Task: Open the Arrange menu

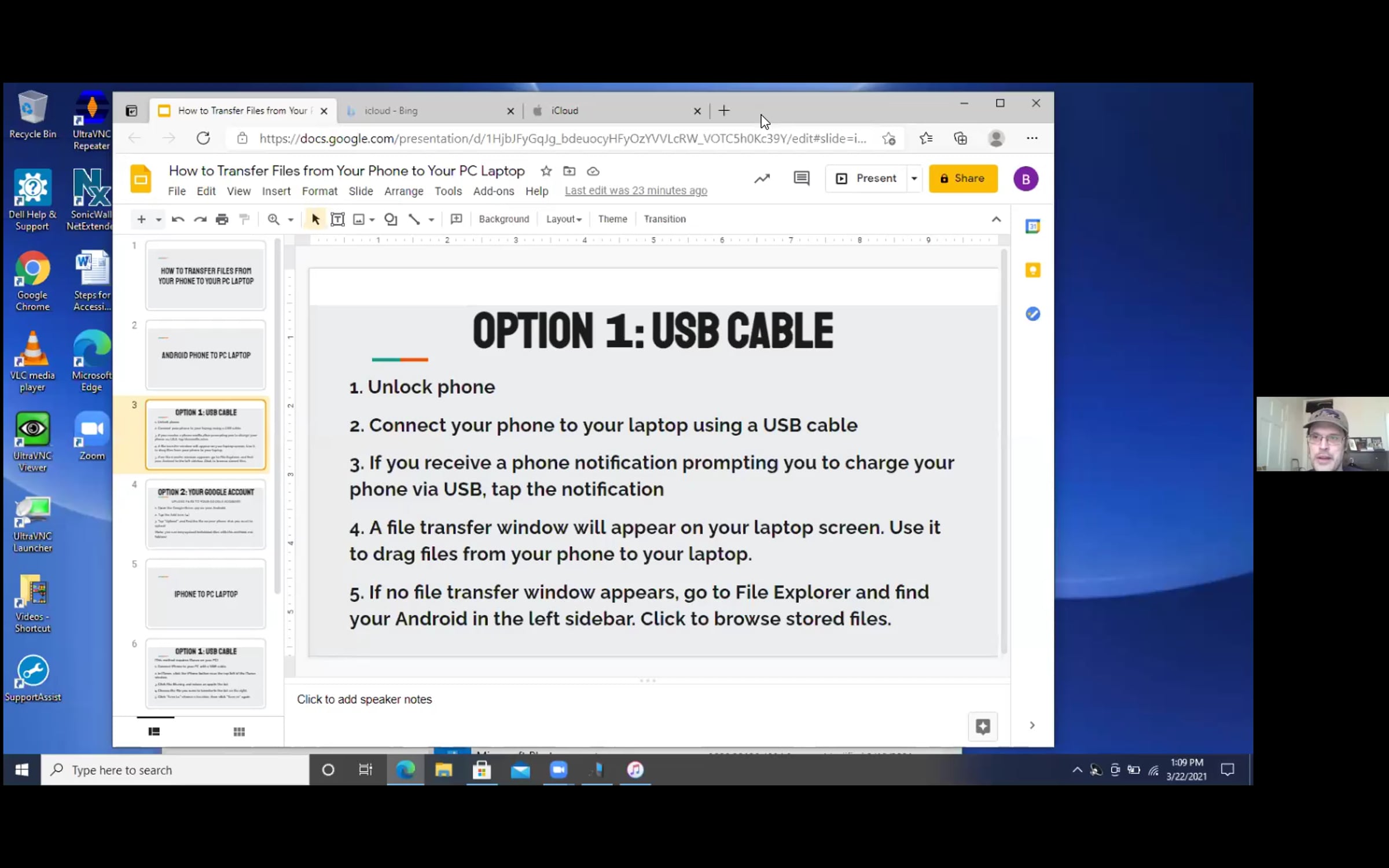Action: pyautogui.click(x=403, y=191)
